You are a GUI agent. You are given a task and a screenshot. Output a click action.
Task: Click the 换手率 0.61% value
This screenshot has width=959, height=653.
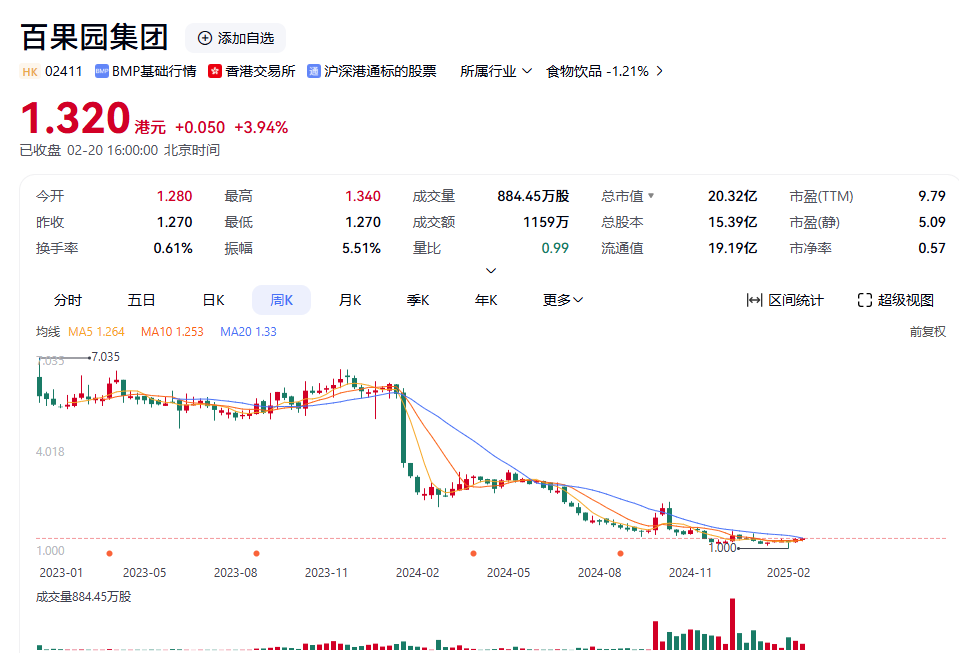(x=173, y=248)
